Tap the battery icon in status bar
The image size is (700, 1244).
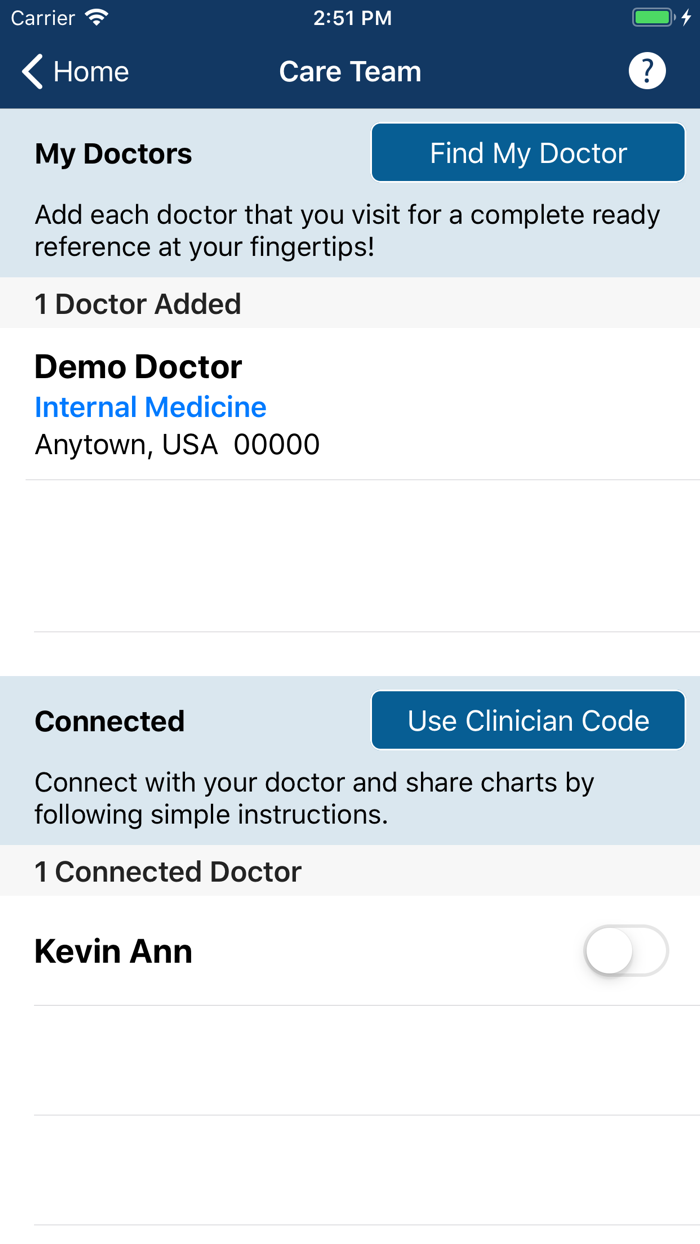click(653, 18)
